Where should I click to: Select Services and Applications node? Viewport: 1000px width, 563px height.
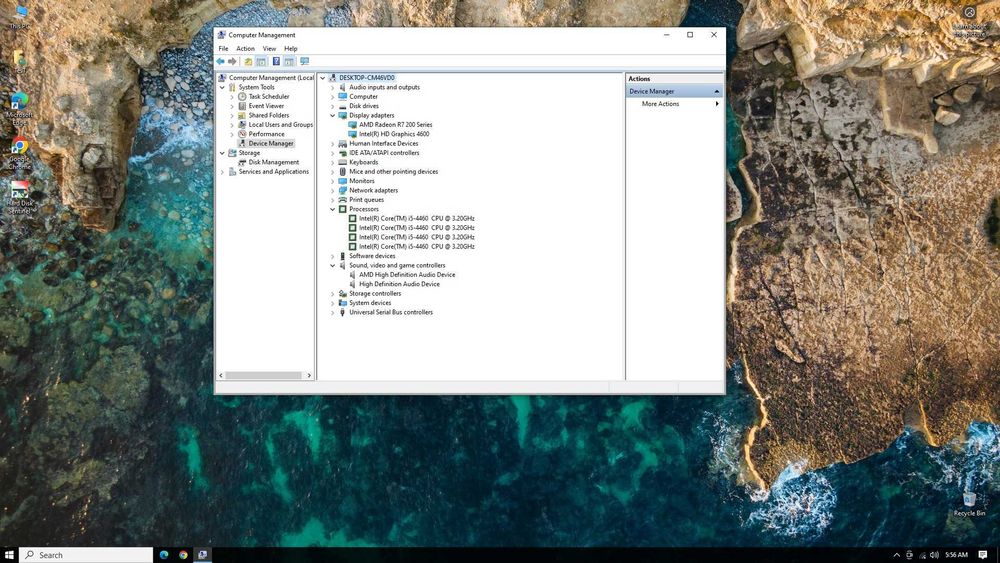click(x=274, y=172)
